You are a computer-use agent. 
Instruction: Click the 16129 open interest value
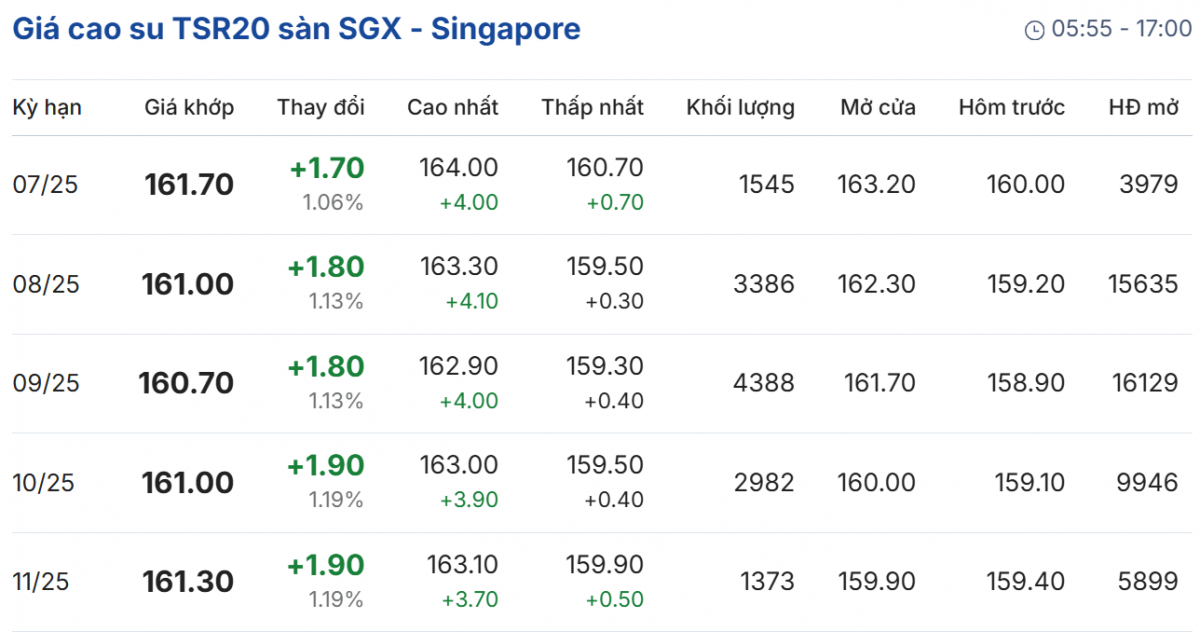1143,383
